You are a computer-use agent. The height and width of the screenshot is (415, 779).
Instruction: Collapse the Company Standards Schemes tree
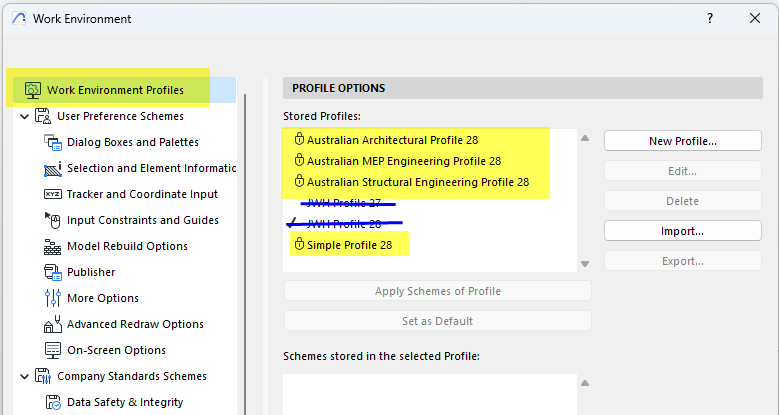point(24,376)
